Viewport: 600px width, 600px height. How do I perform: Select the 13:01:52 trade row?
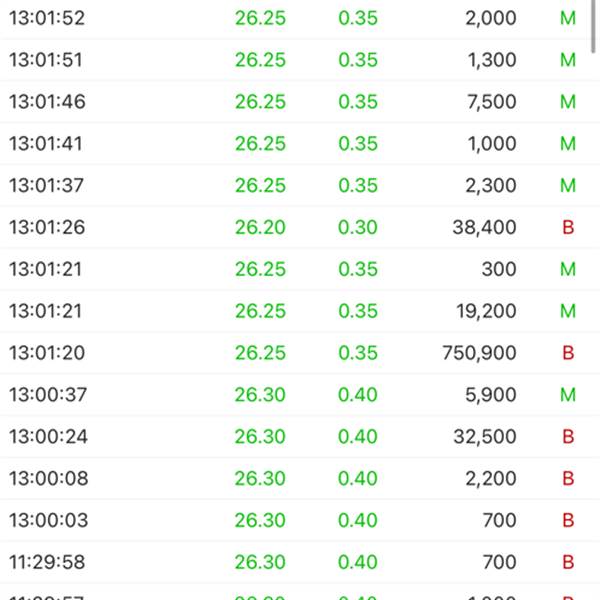(x=294, y=18)
